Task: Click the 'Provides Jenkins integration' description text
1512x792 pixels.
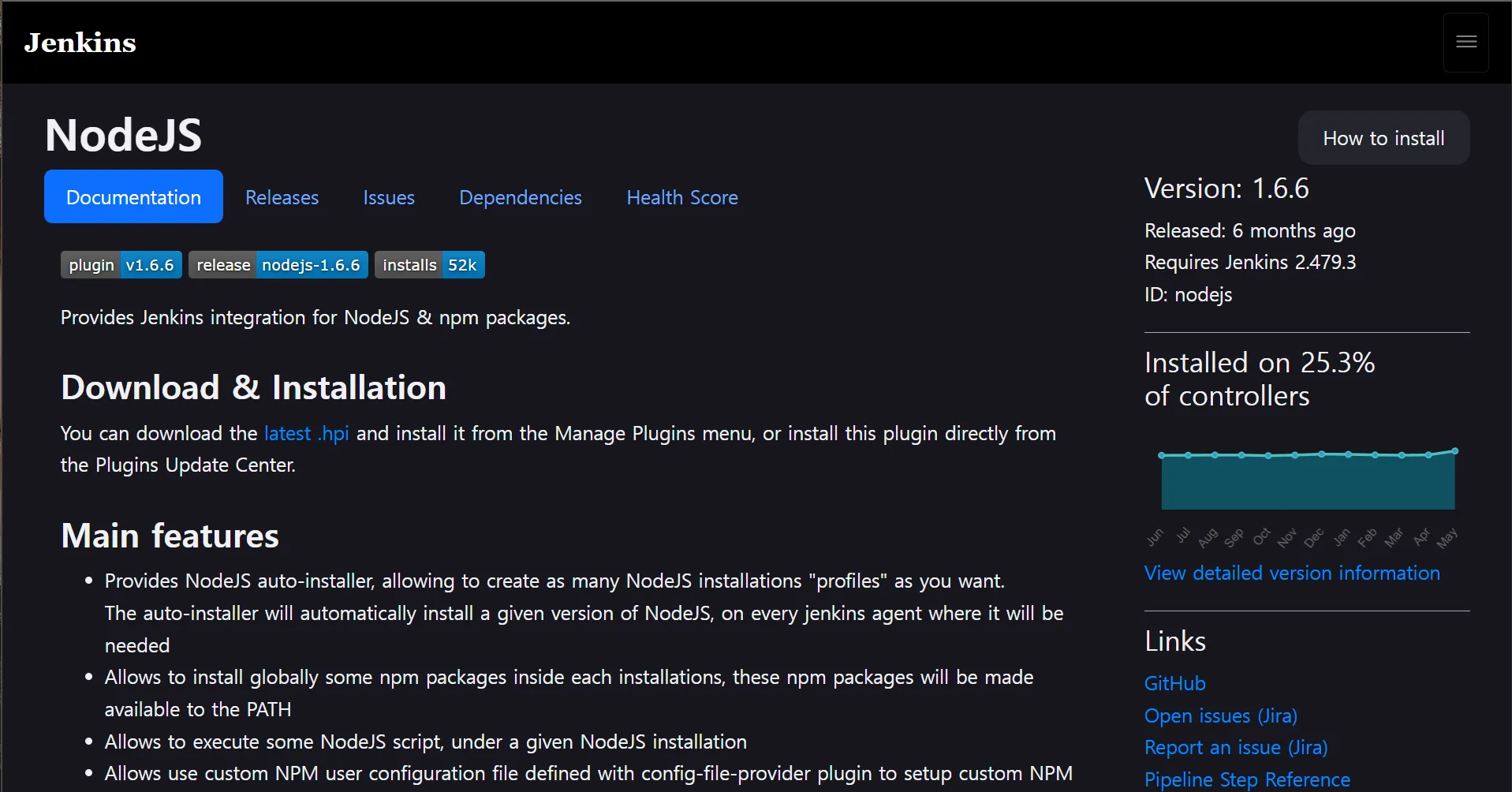Action: [315, 317]
